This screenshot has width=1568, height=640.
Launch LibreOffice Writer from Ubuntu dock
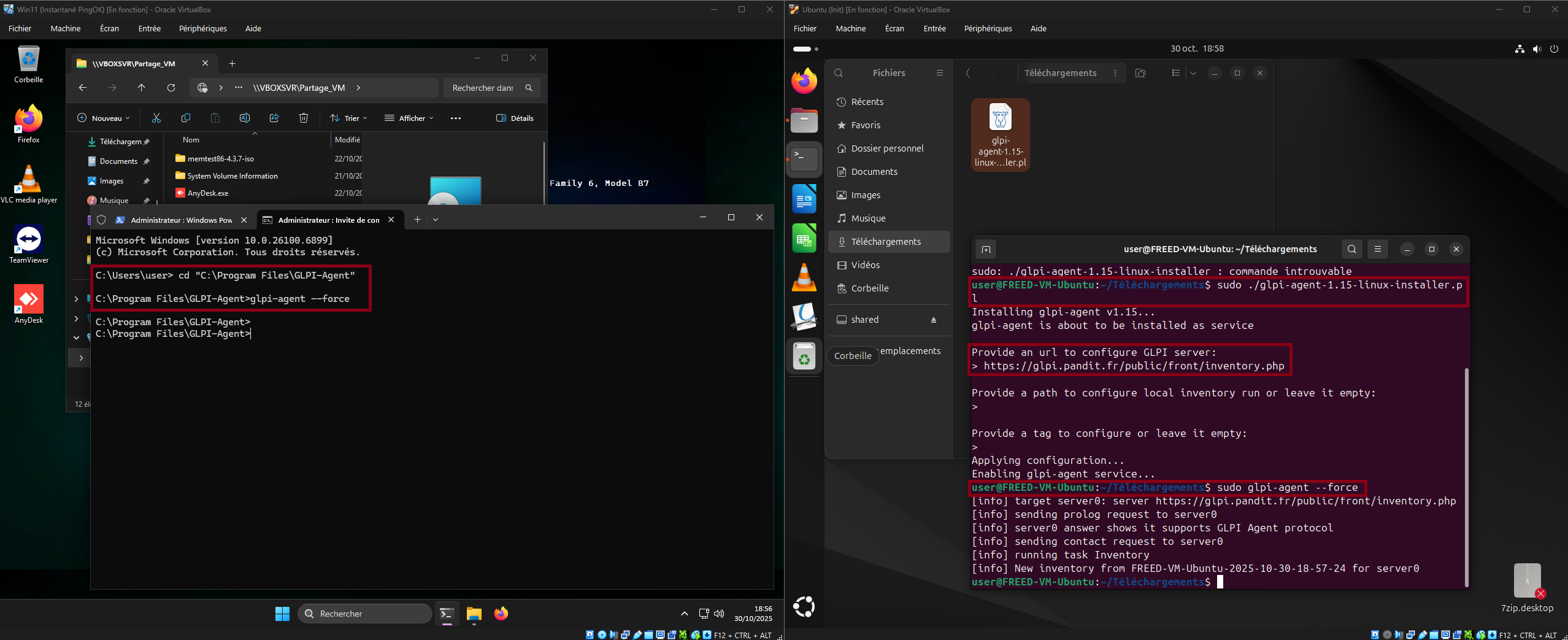(804, 199)
